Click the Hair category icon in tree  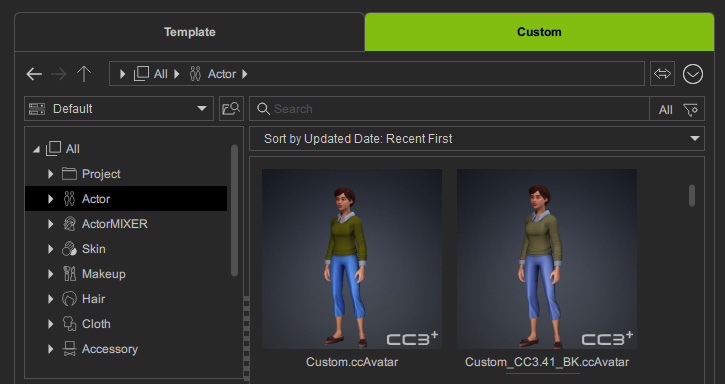point(69,299)
